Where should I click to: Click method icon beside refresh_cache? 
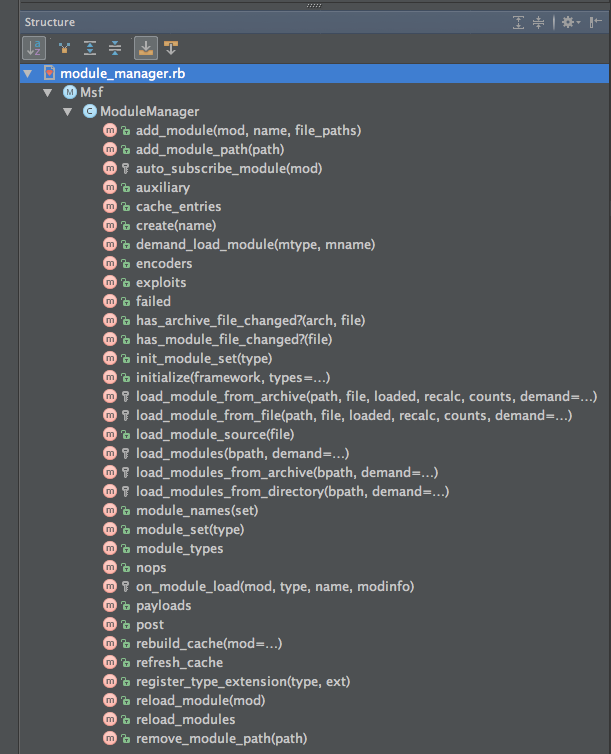110,662
